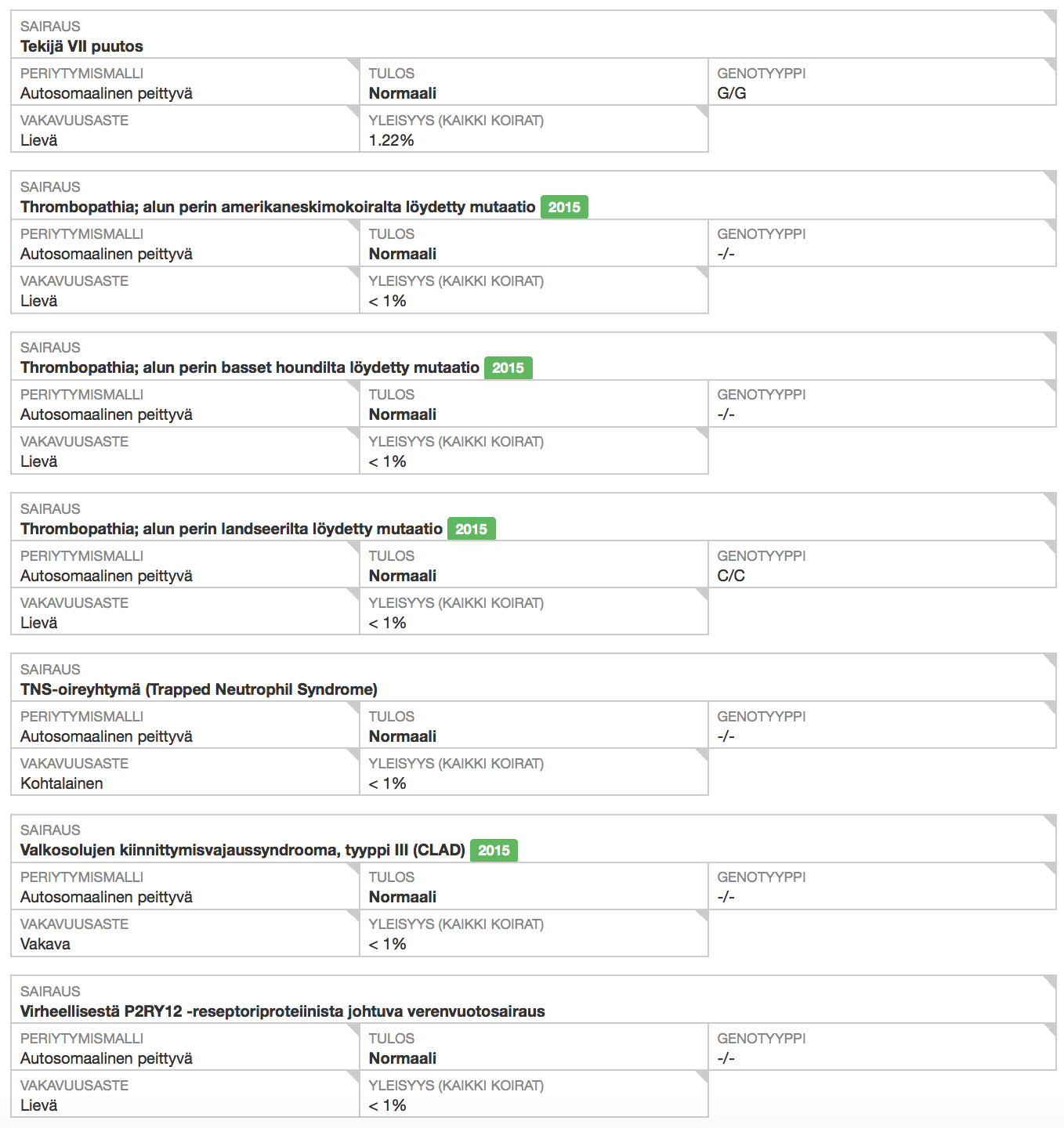This screenshot has height=1128, width=1064.
Task: Click 2015 badge beside landseer Thrombopathia title
Action: pos(471,530)
